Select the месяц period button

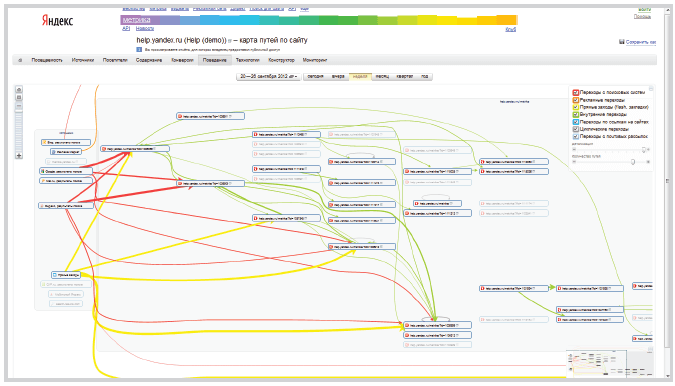(382, 76)
